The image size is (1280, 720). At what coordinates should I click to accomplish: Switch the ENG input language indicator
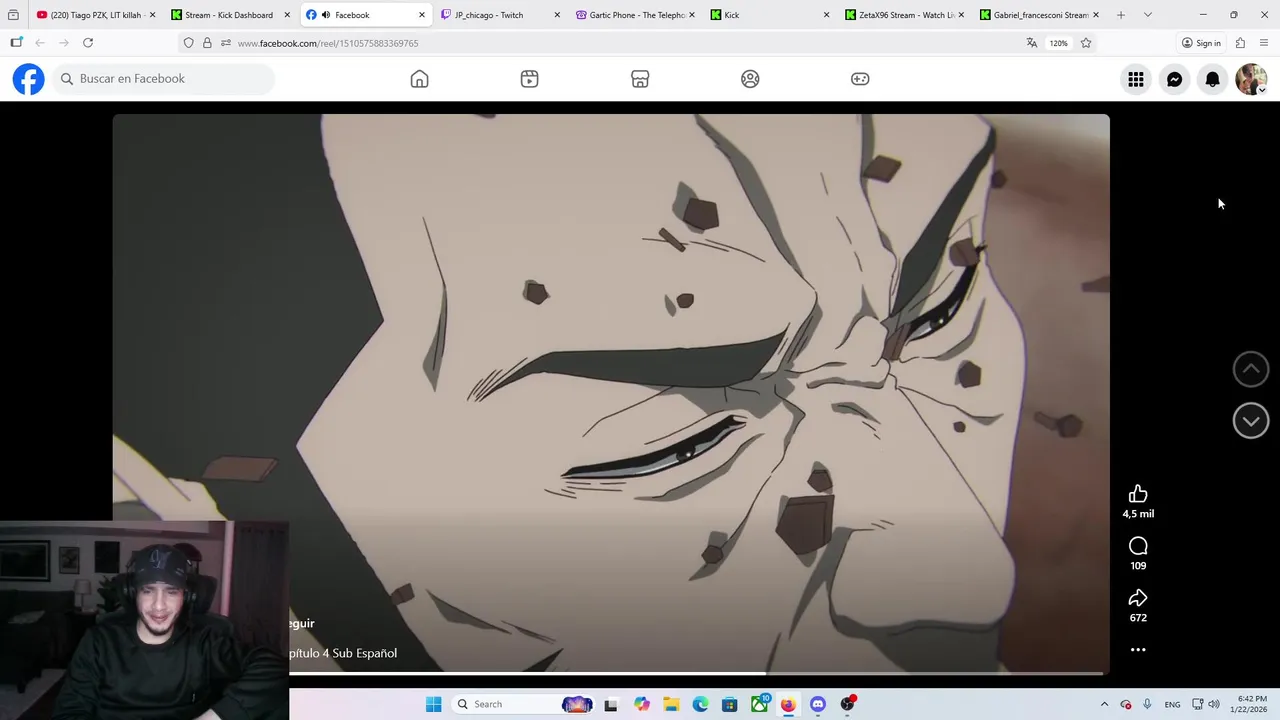[x=1172, y=704]
